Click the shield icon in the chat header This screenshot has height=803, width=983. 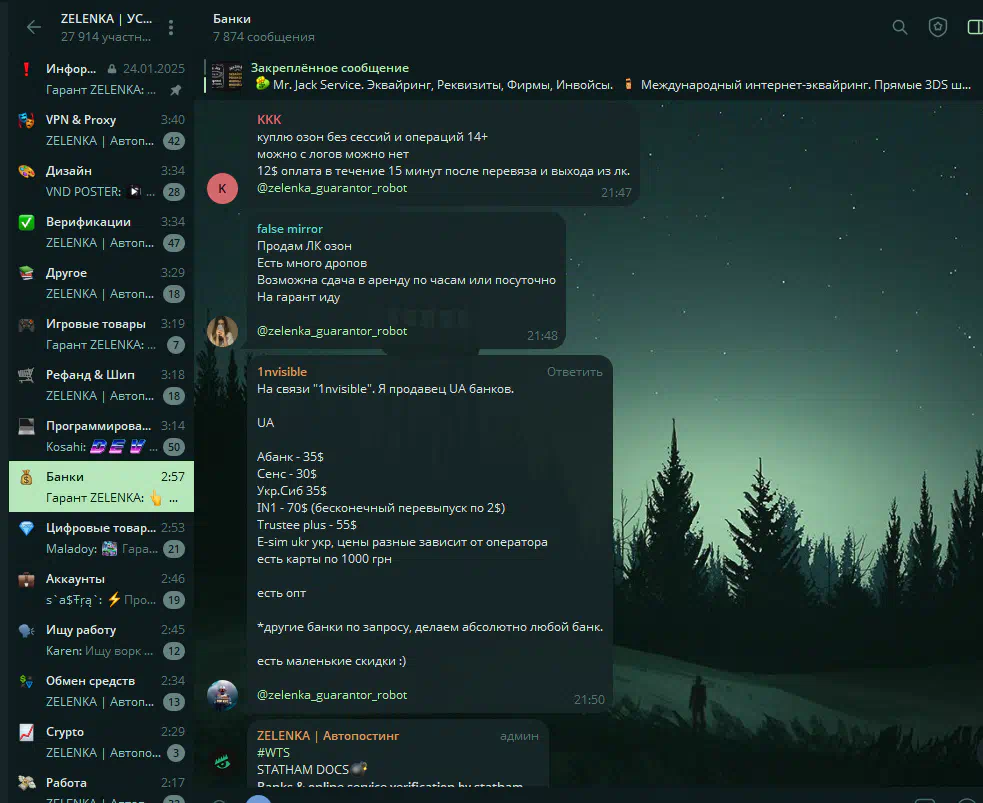click(937, 27)
